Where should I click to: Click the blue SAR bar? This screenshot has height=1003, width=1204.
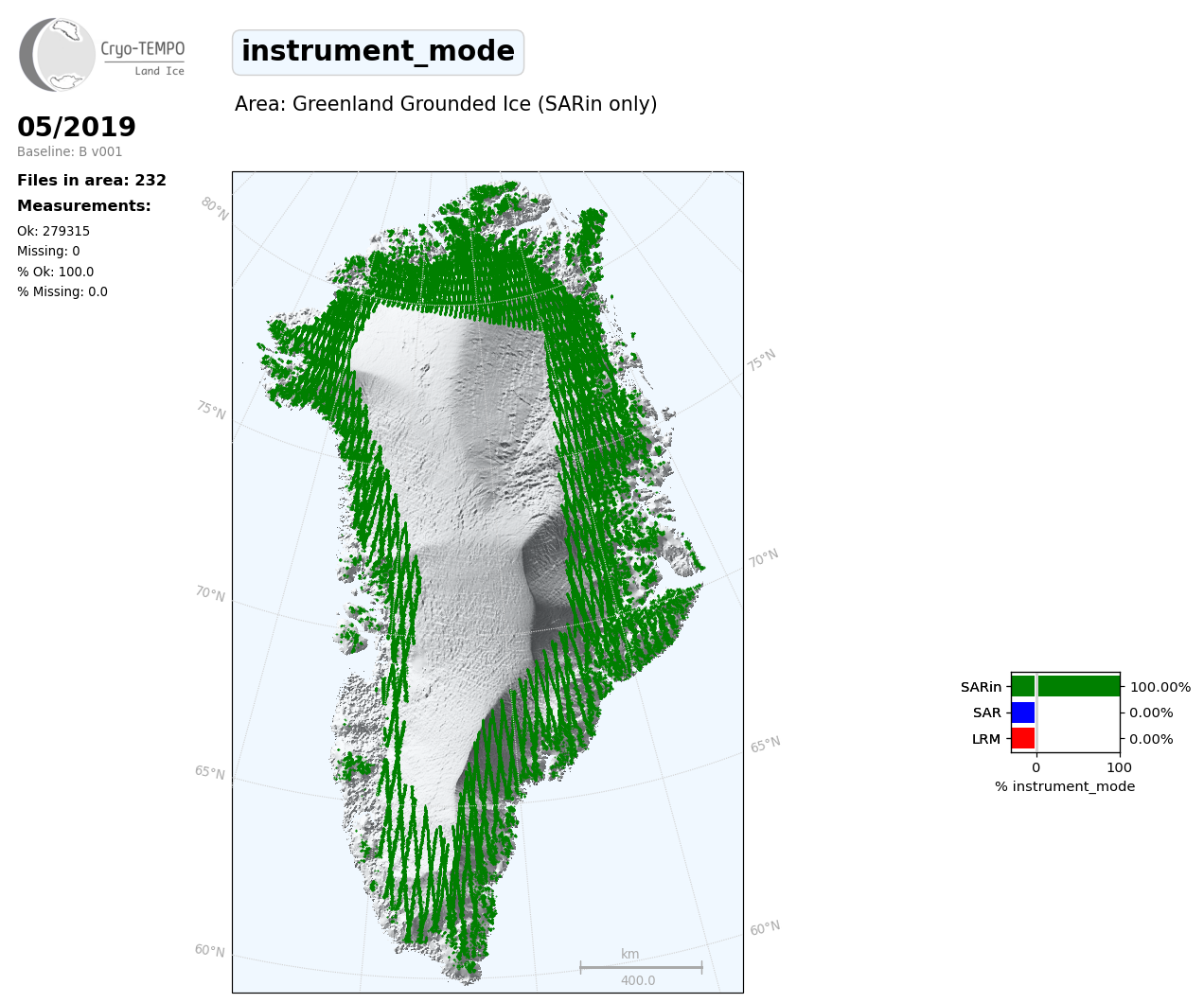[x=1023, y=713]
